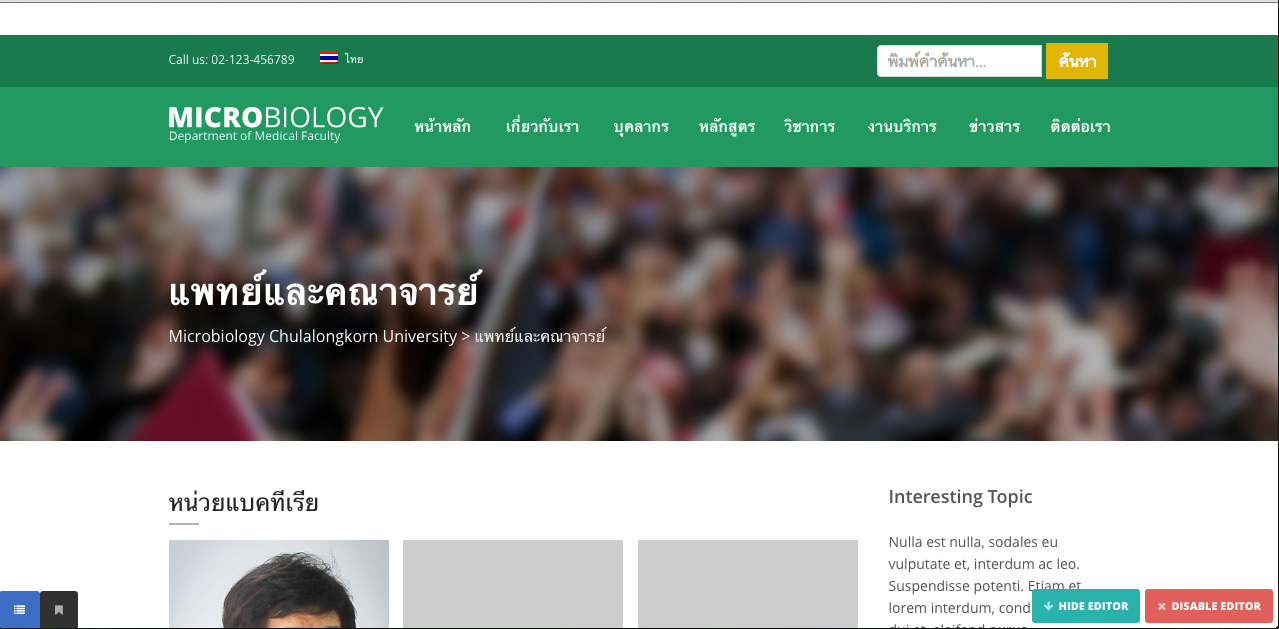1279x629 pixels.
Task: Open the blue list icon panel
Action: click(x=20, y=610)
